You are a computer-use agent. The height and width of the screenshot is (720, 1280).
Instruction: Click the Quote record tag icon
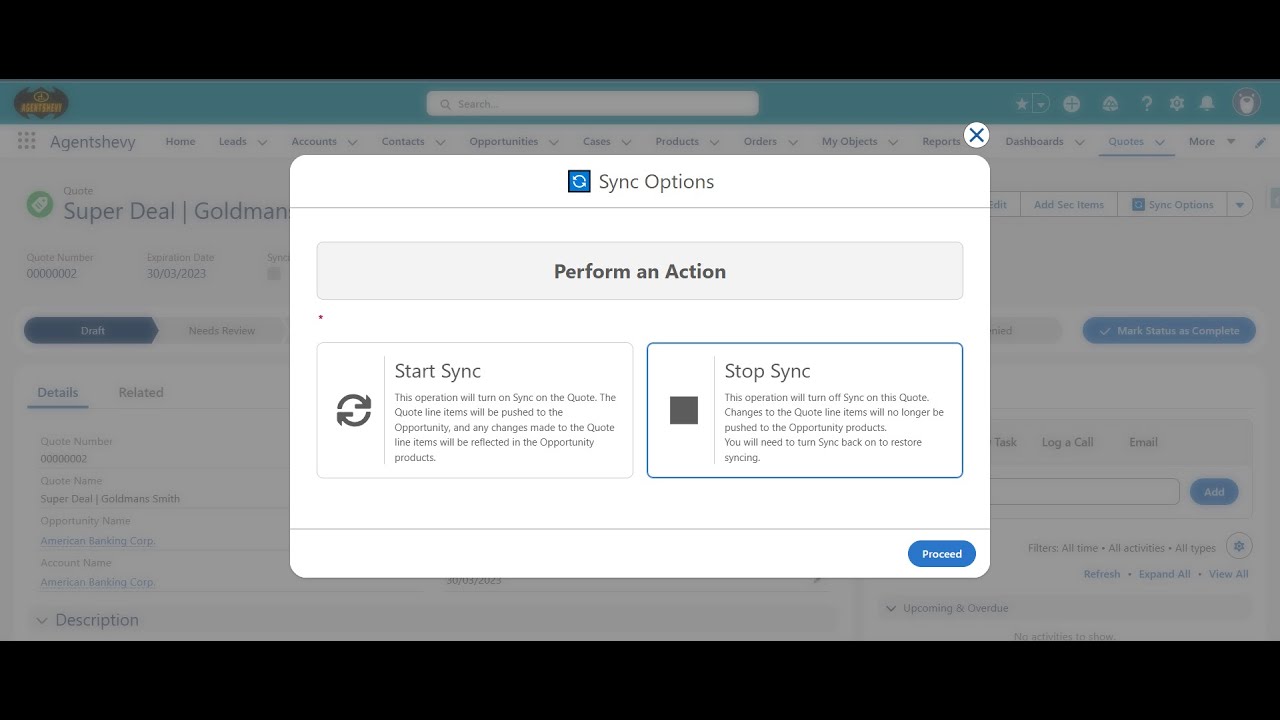[x=40, y=204]
